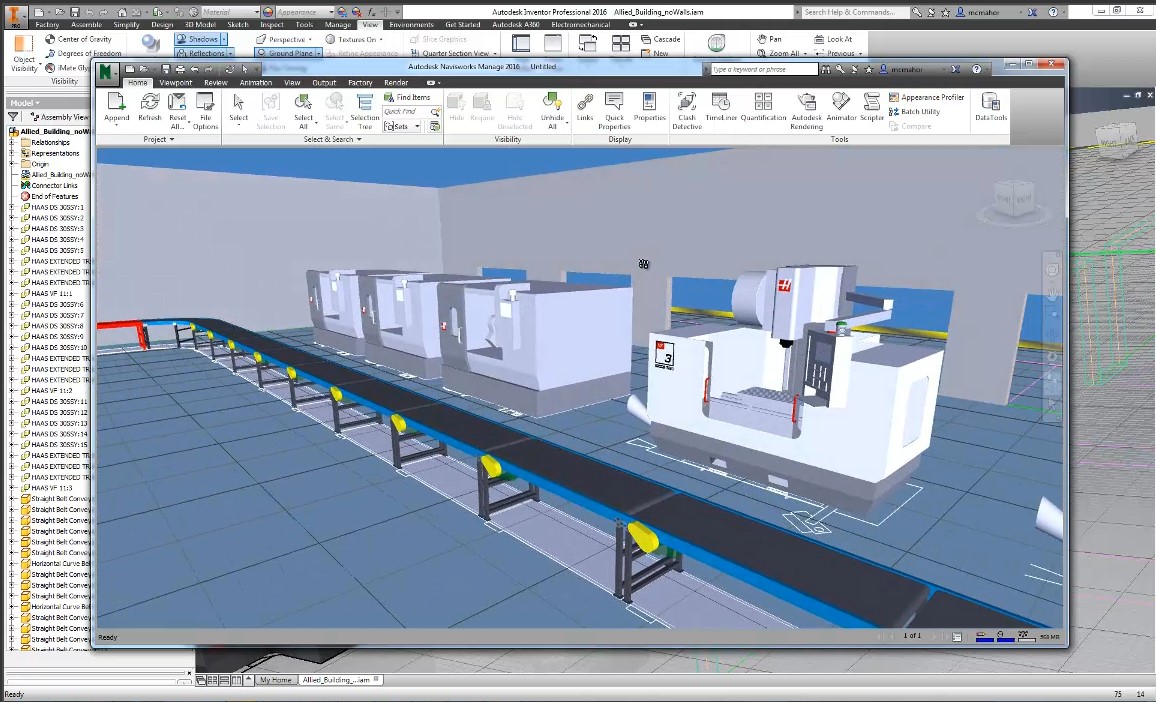The height and width of the screenshot is (702, 1156).
Task: Toggle Reflections in Inventor ribbon
Action: (201, 53)
